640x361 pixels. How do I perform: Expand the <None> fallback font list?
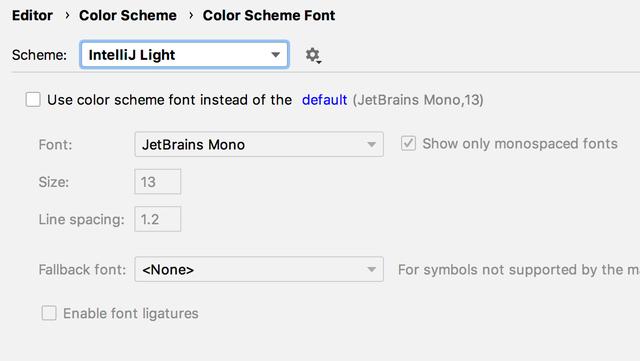click(259, 269)
